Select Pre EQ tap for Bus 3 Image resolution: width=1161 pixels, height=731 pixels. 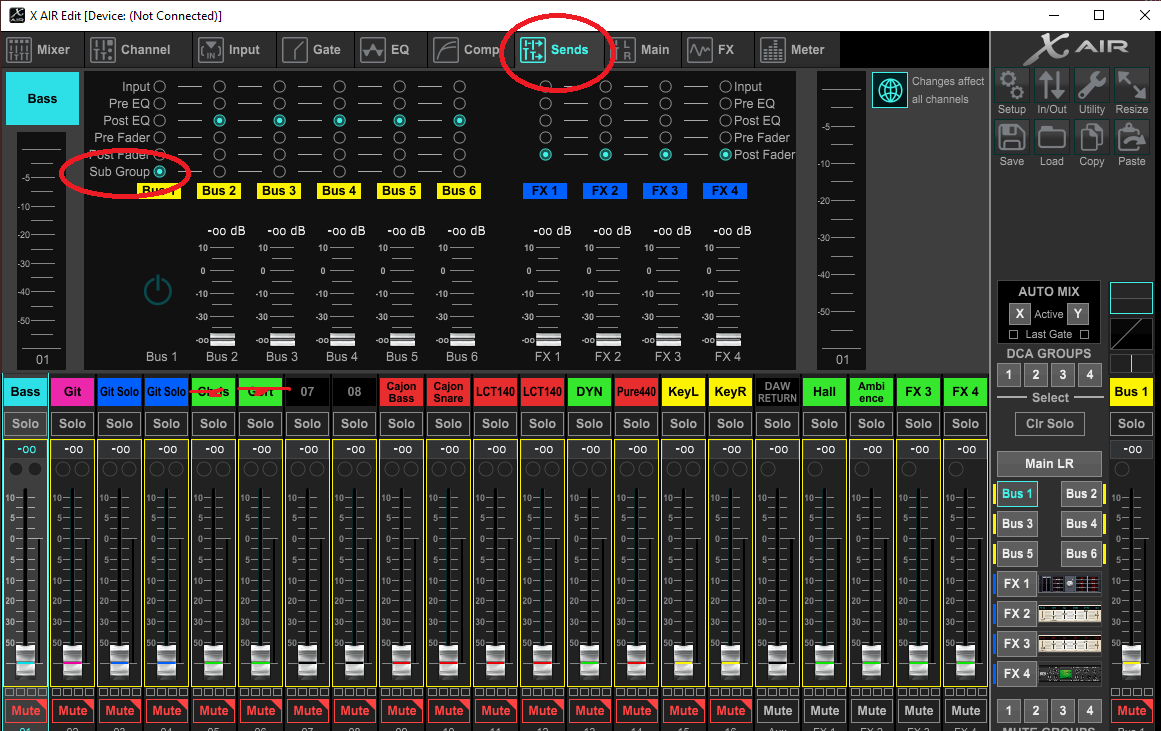click(x=280, y=104)
